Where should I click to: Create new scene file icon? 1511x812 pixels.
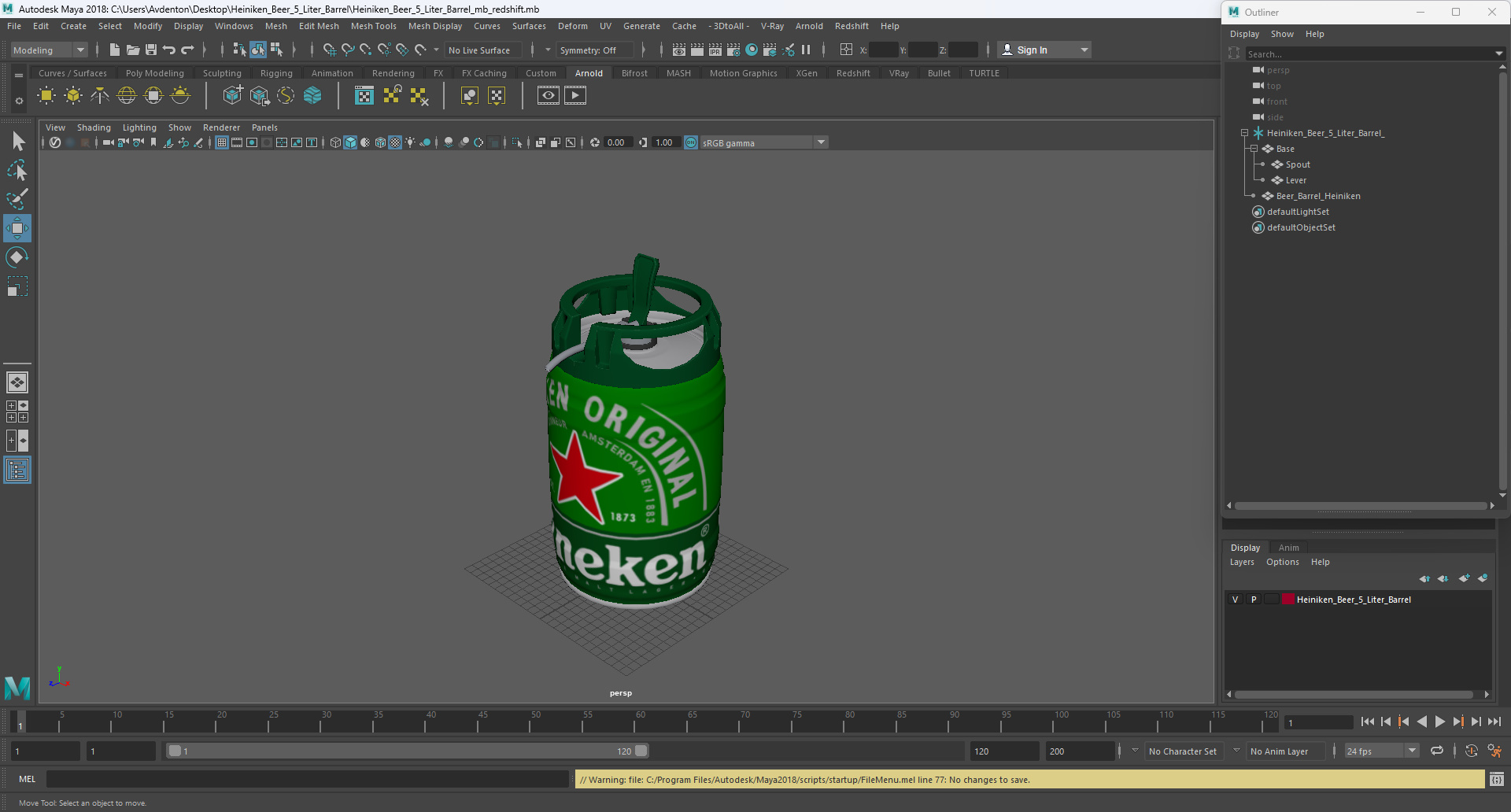coord(115,50)
